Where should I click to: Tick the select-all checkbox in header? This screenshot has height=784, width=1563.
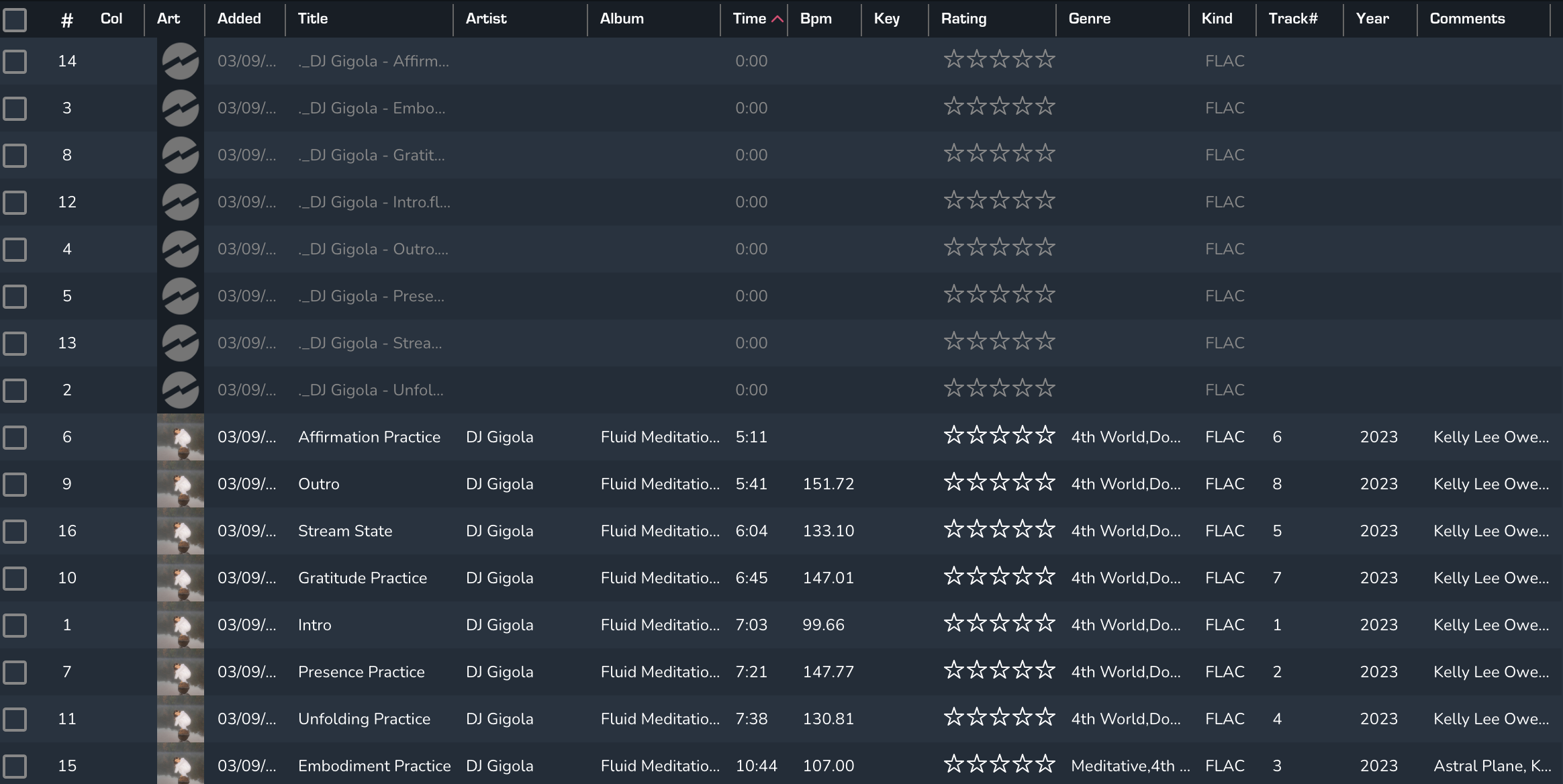click(15, 19)
